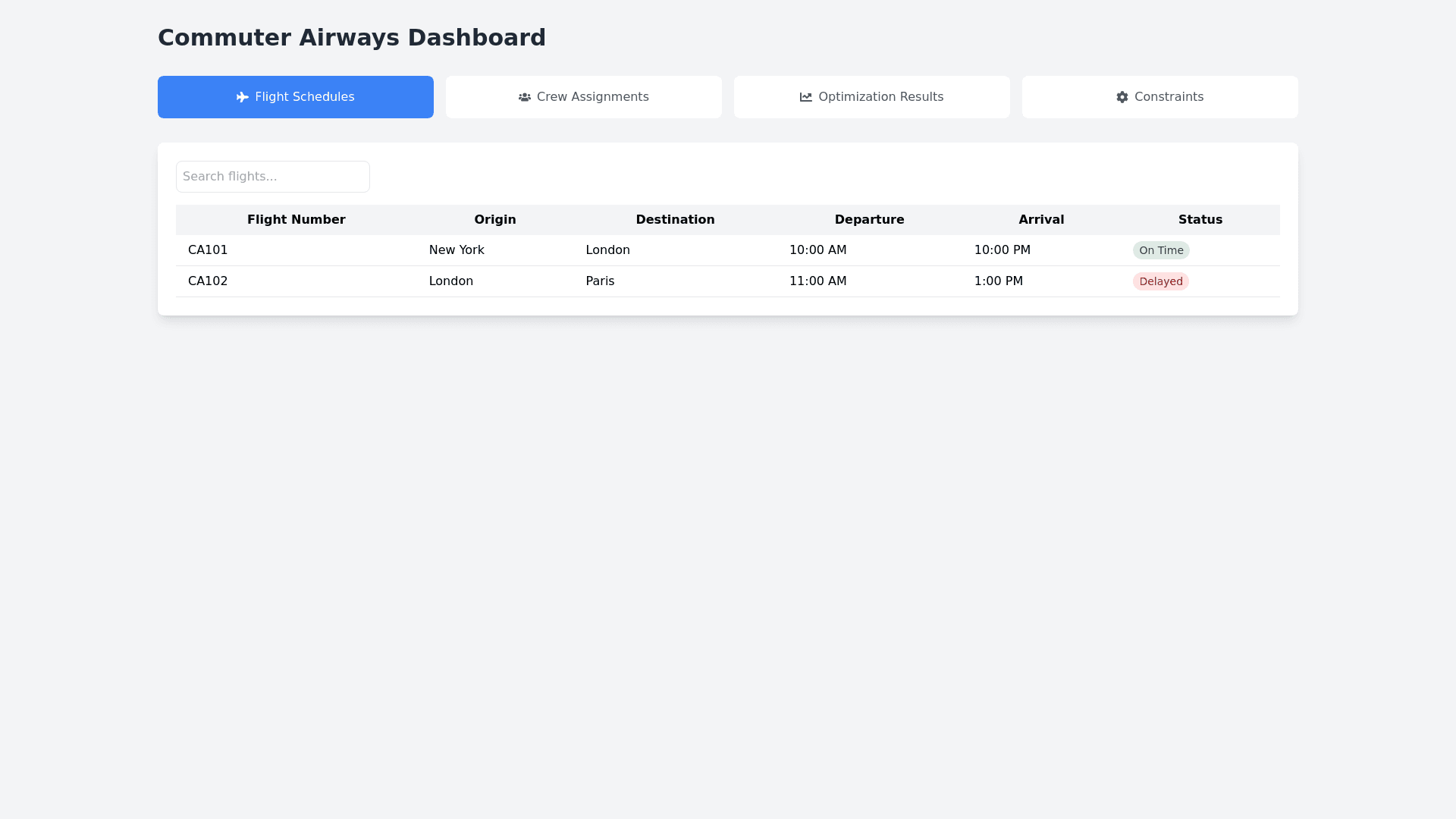Switch to Optimization Results tab
Screen dimensions: 1456x819
coord(872,97)
